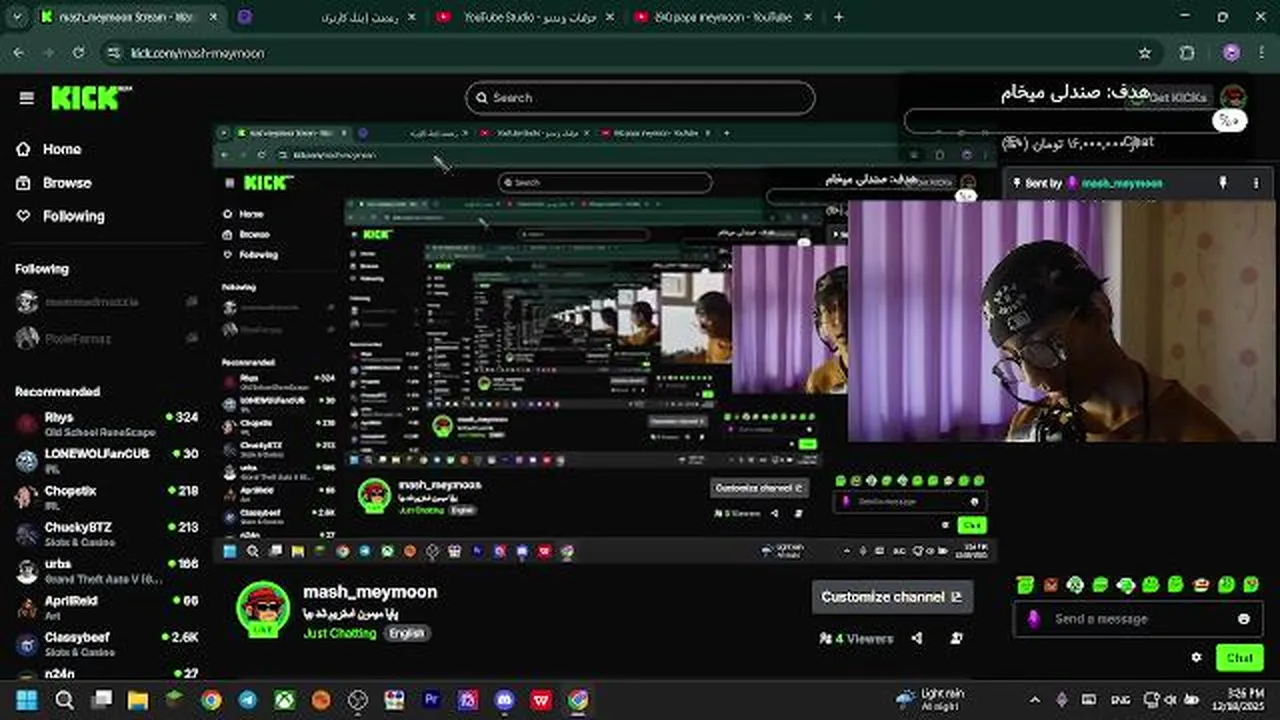The height and width of the screenshot is (720, 1280).
Task: Open the tab search dropdown arrow
Action: (x=18, y=17)
